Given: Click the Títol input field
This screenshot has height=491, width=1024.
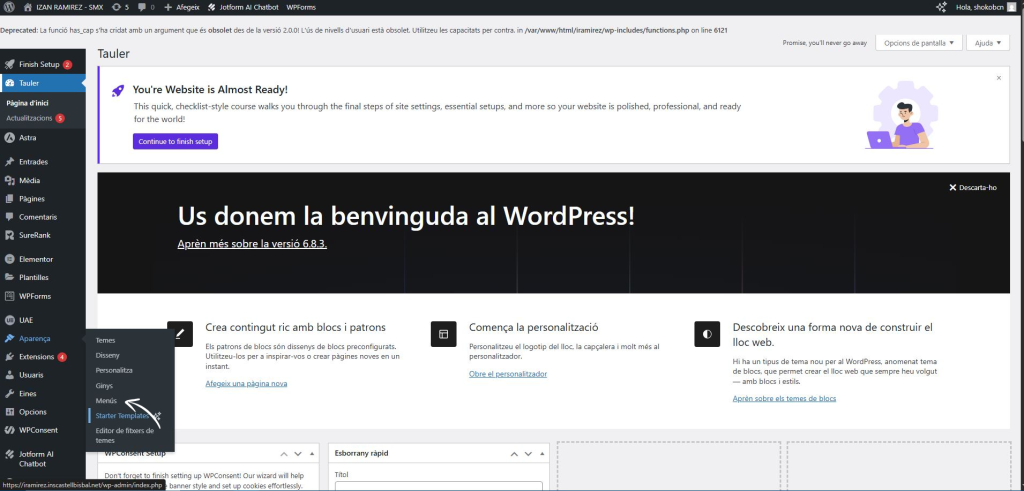Looking at the screenshot, I should click(438, 487).
